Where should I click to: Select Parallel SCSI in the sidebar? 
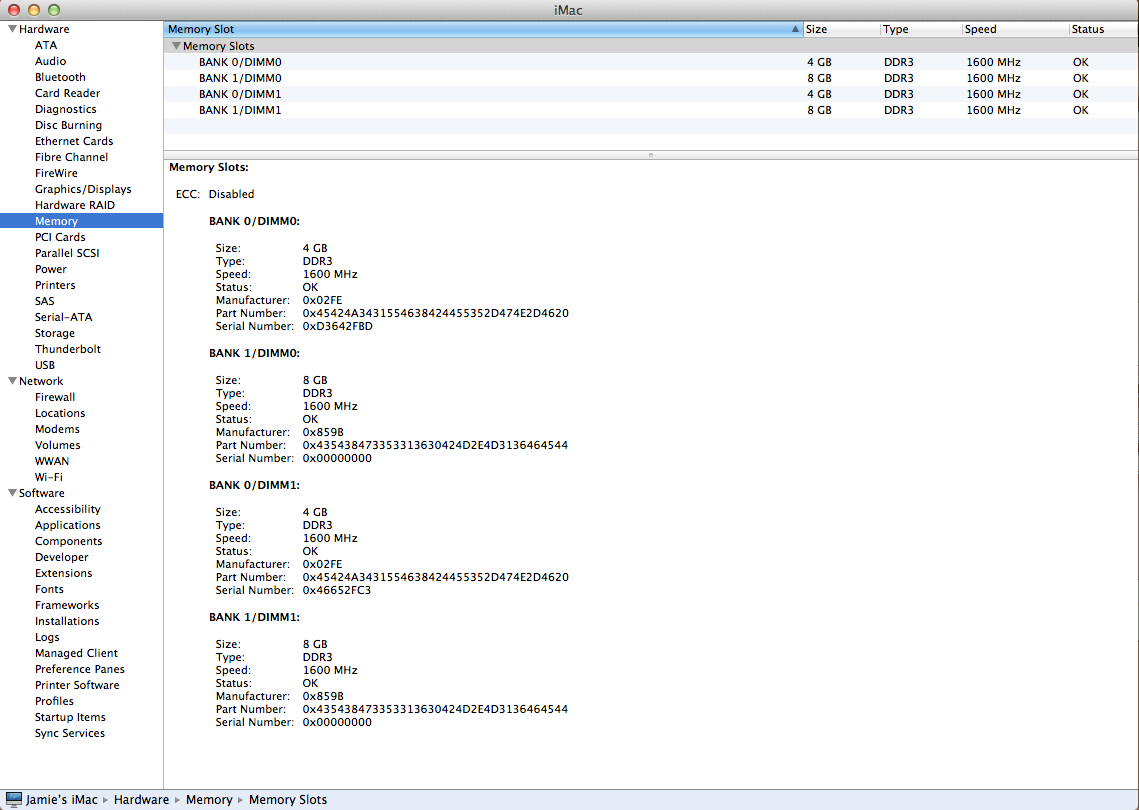(67, 253)
